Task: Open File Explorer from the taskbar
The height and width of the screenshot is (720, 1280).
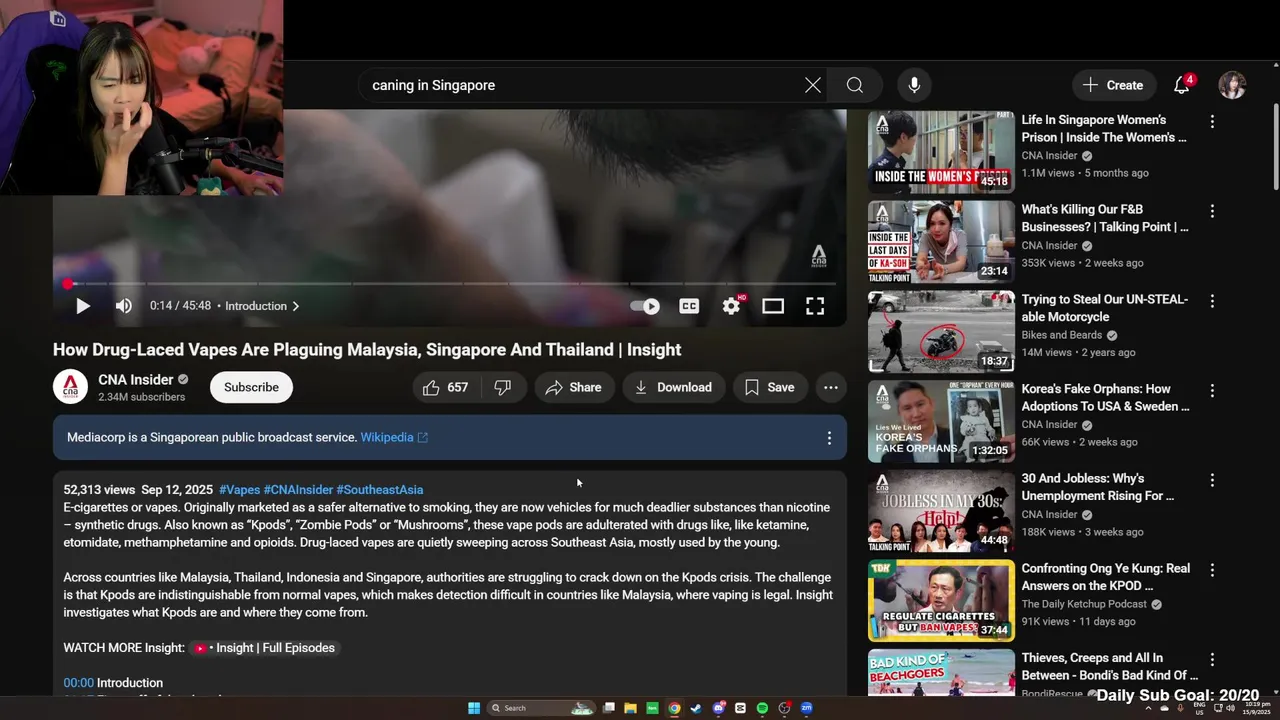Action: point(630,708)
